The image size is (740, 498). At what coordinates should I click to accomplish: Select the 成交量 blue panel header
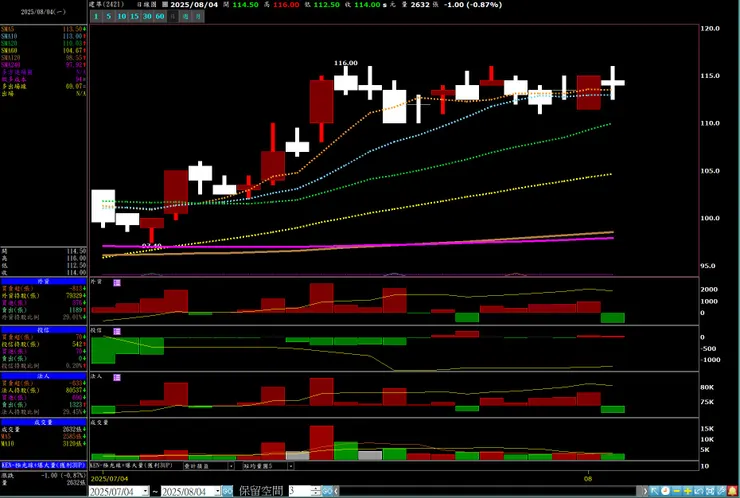[x=43, y=422]
